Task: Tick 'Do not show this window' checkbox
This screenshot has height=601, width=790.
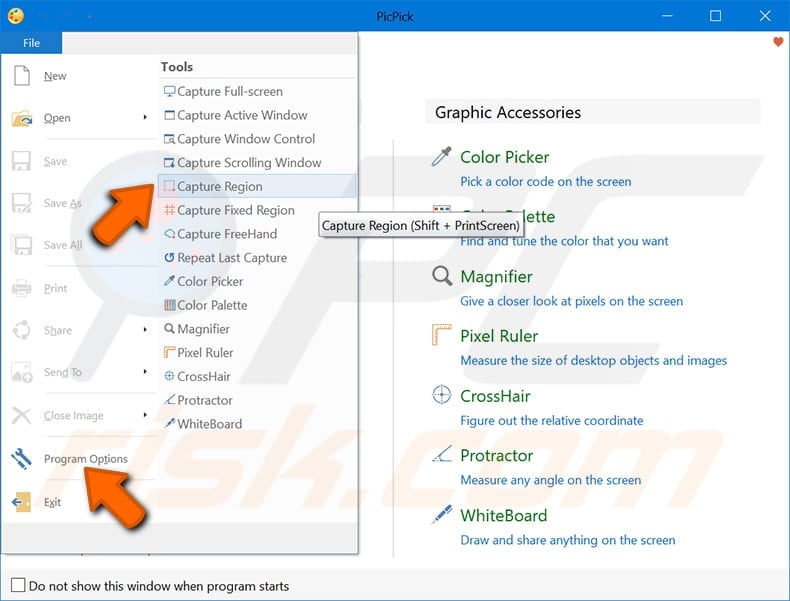Action: pyautogui.click(x=18, y=585)
